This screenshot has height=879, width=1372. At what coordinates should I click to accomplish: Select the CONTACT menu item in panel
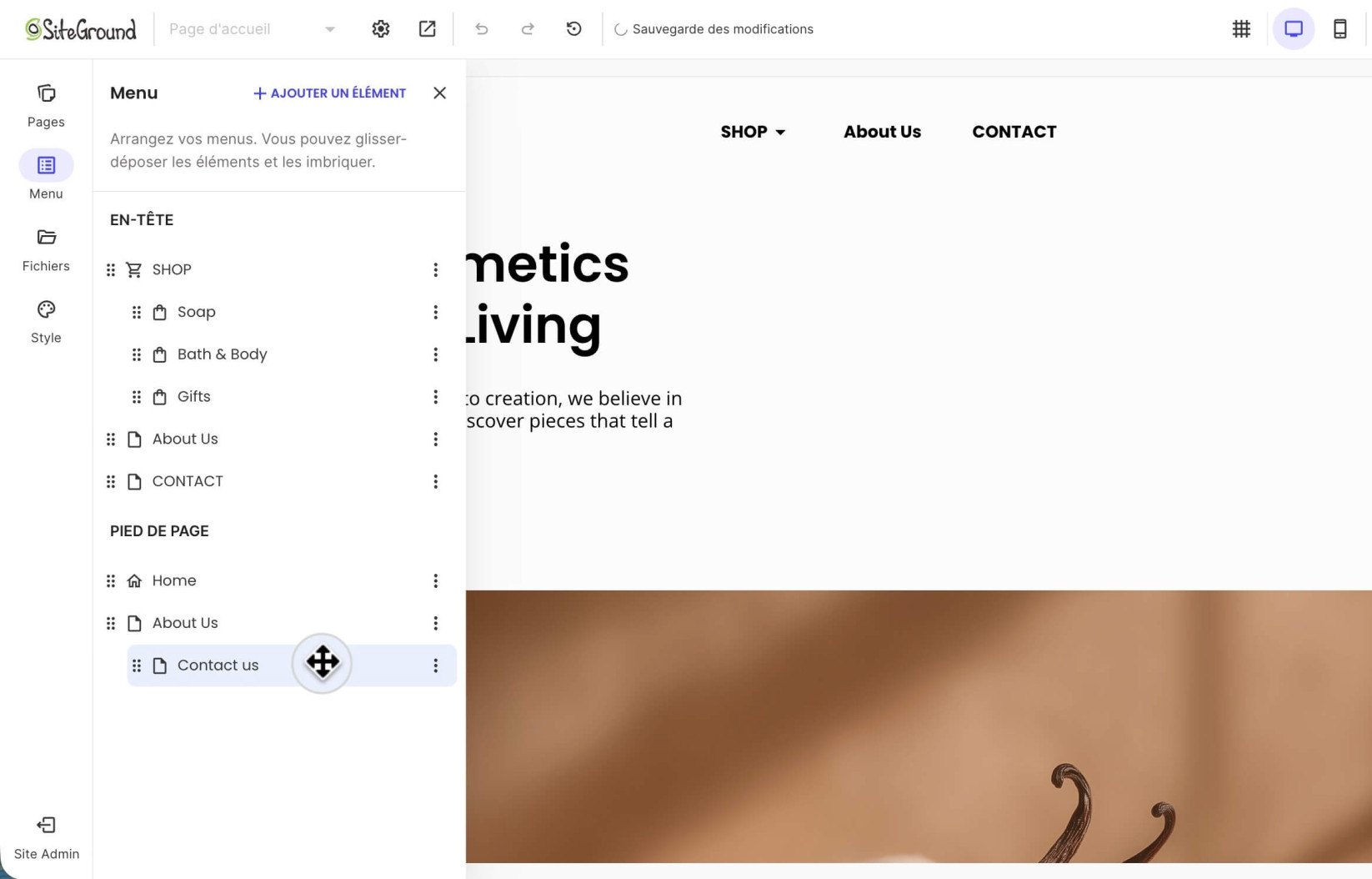tap(188, 481)
